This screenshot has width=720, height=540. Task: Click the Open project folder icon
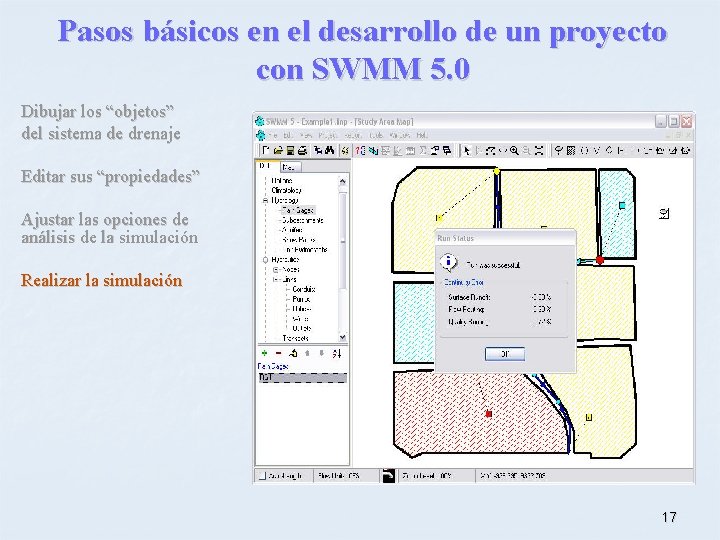click(x=278, y=151)
